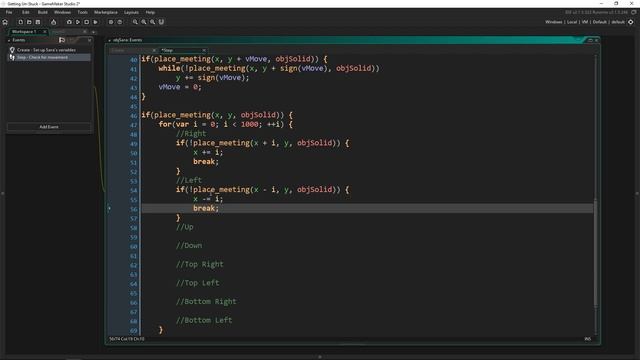This screenshot has width=640, height=360.
Task: Click line number 46 in gutter
Action: [x=133, y=116]
